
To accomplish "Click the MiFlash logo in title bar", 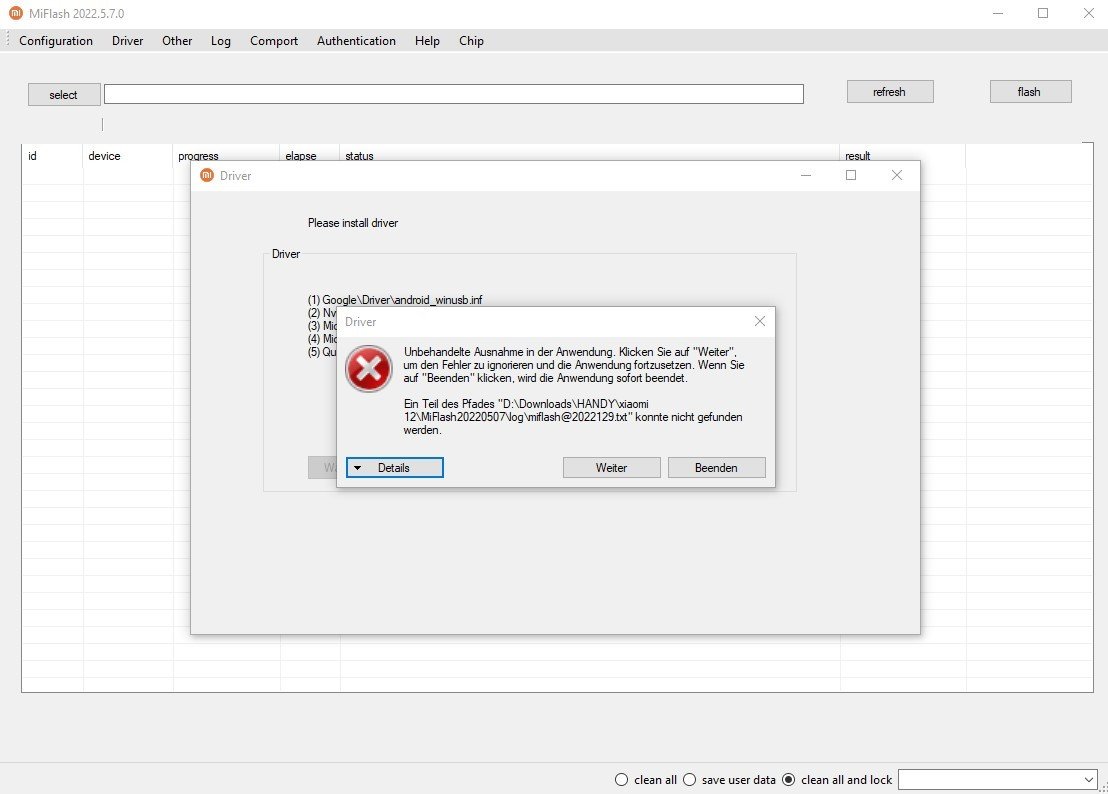I will [16, 13].
